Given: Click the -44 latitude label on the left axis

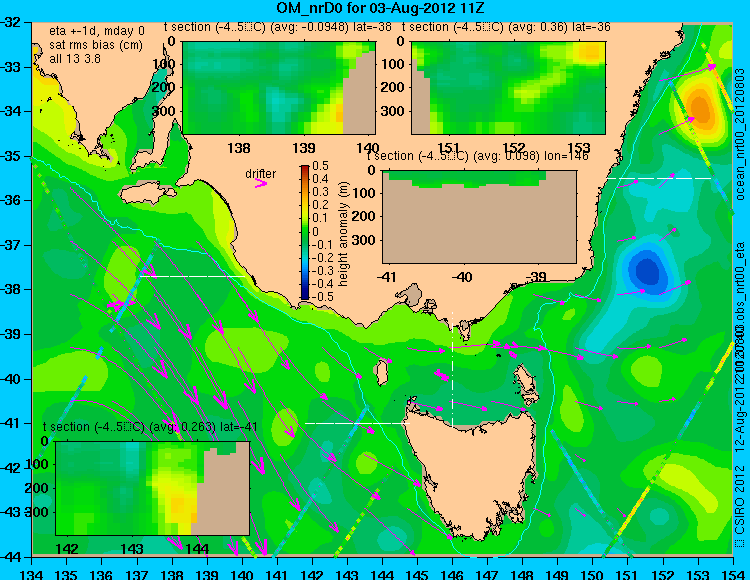Looking at the screenshot, I should [10, 557].
